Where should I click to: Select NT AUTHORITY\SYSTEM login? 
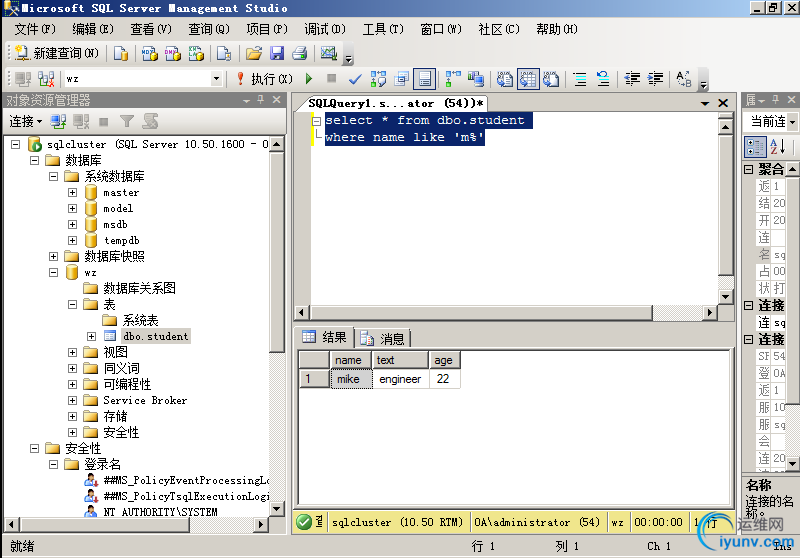coord(160,512)
